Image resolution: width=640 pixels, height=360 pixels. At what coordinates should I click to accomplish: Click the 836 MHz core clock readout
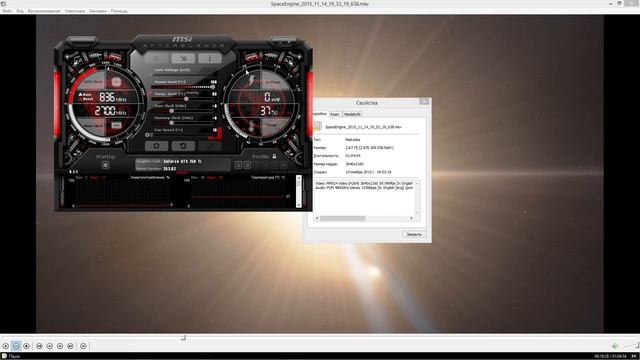[x=113, y=97]
